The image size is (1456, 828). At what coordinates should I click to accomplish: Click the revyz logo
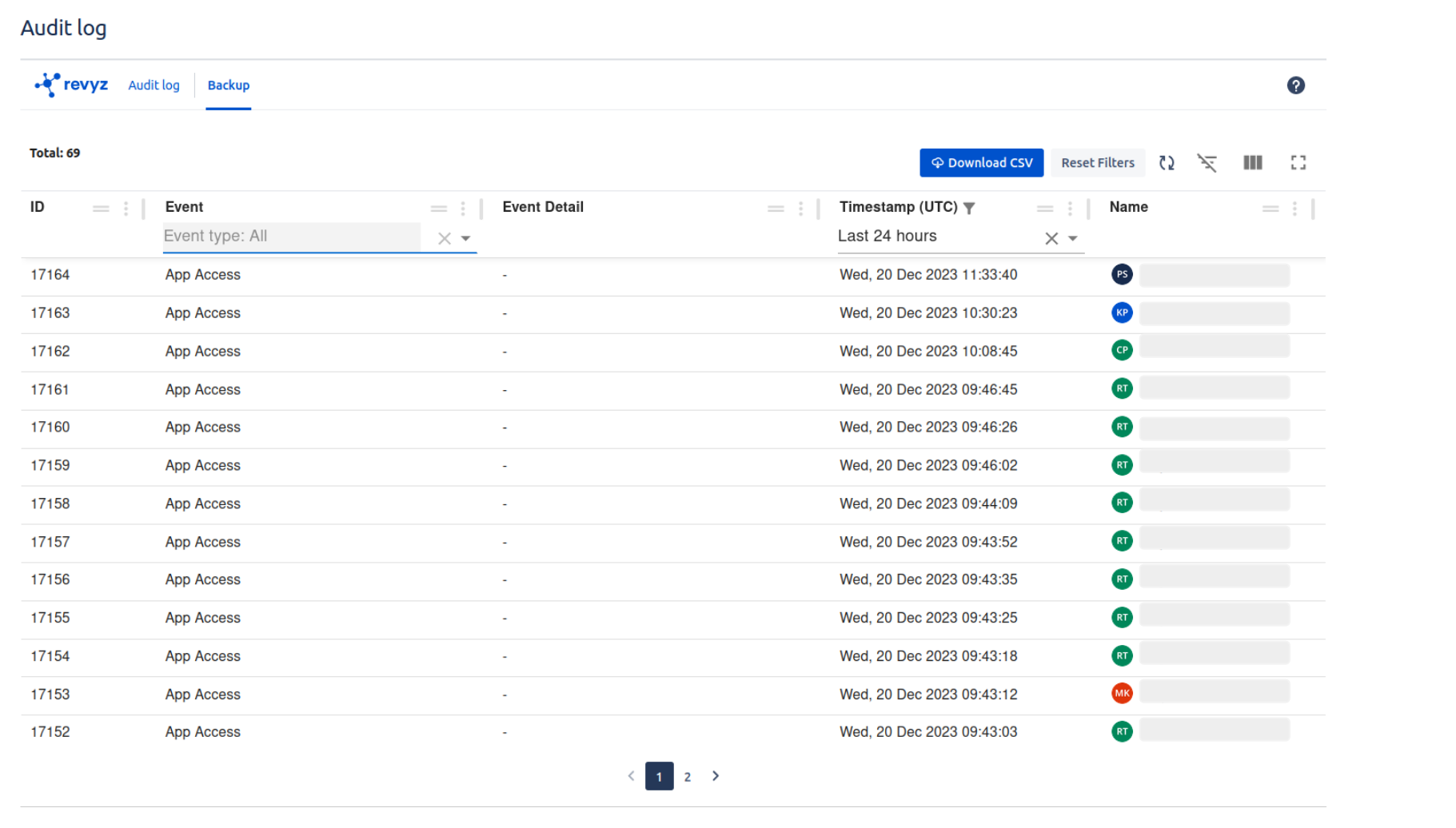(72, 85)
